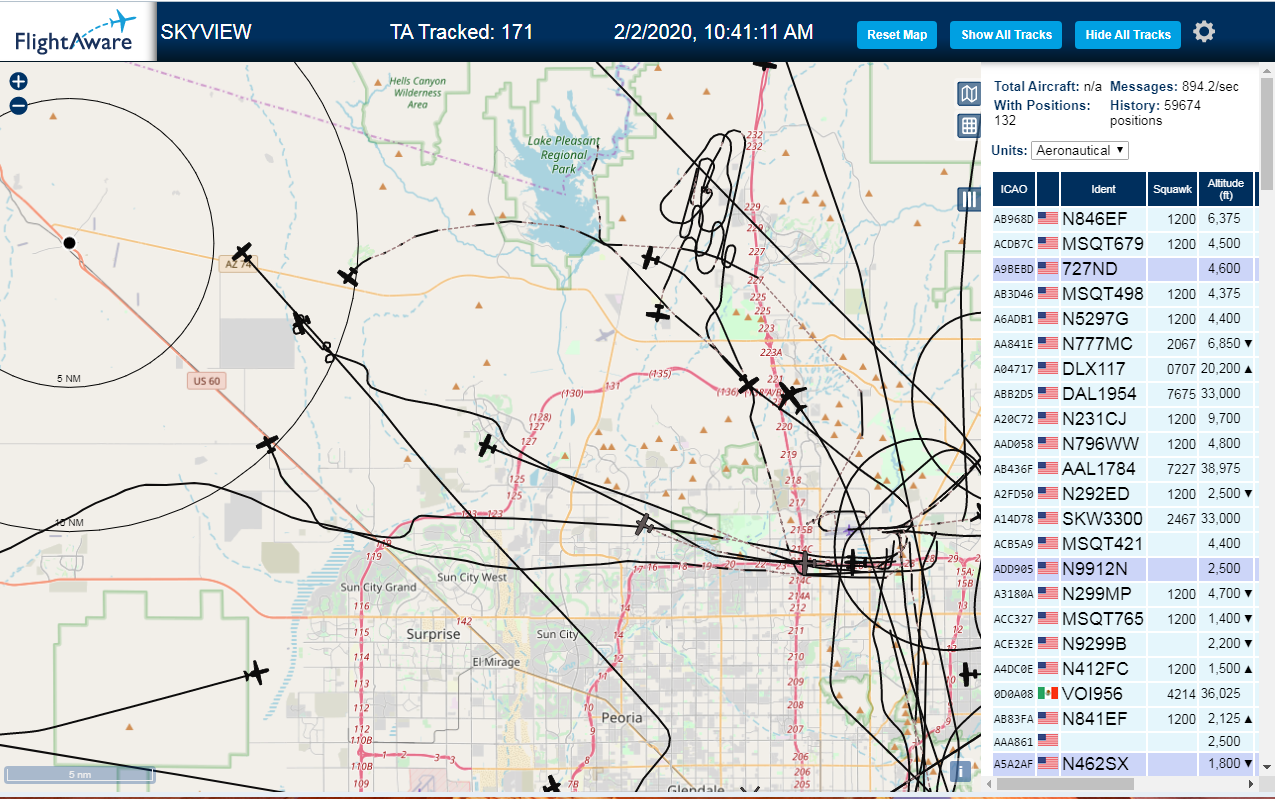Click the Mexican flag in VOI956 row

[1048, 693]
